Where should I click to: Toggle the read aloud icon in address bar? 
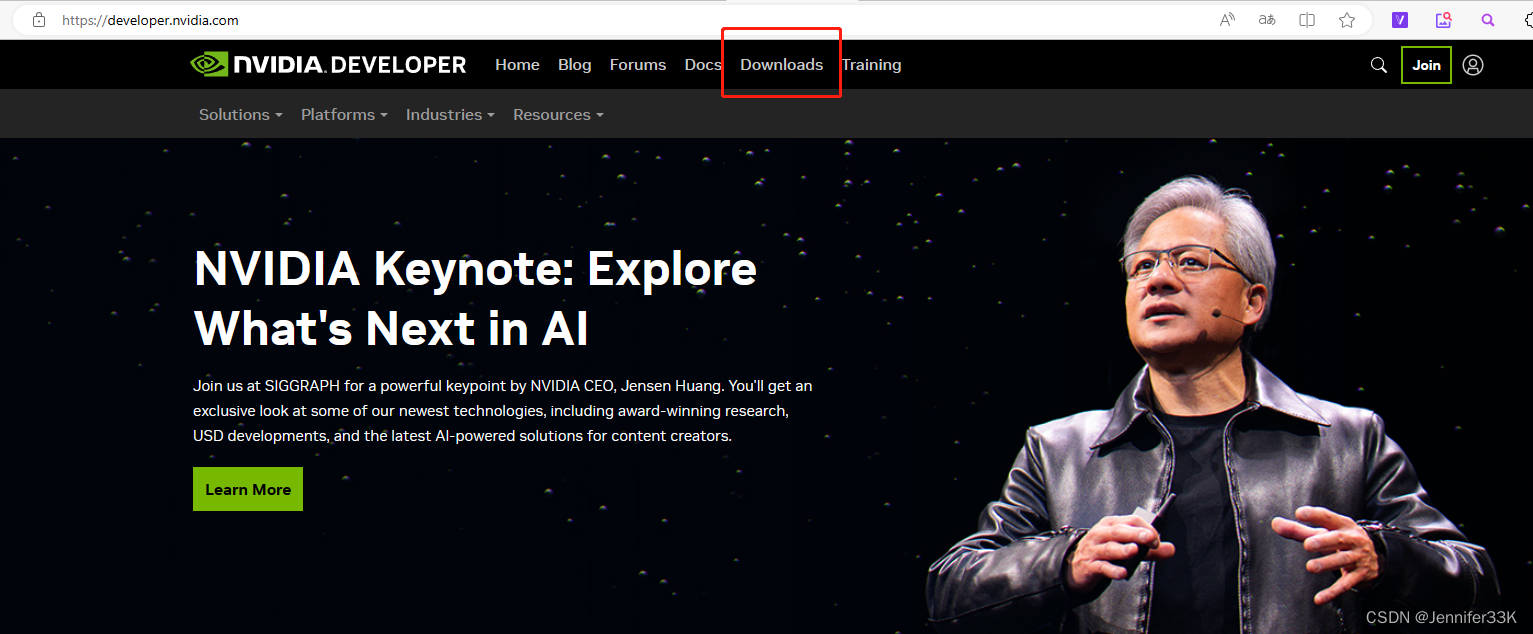click(1227, 20)
